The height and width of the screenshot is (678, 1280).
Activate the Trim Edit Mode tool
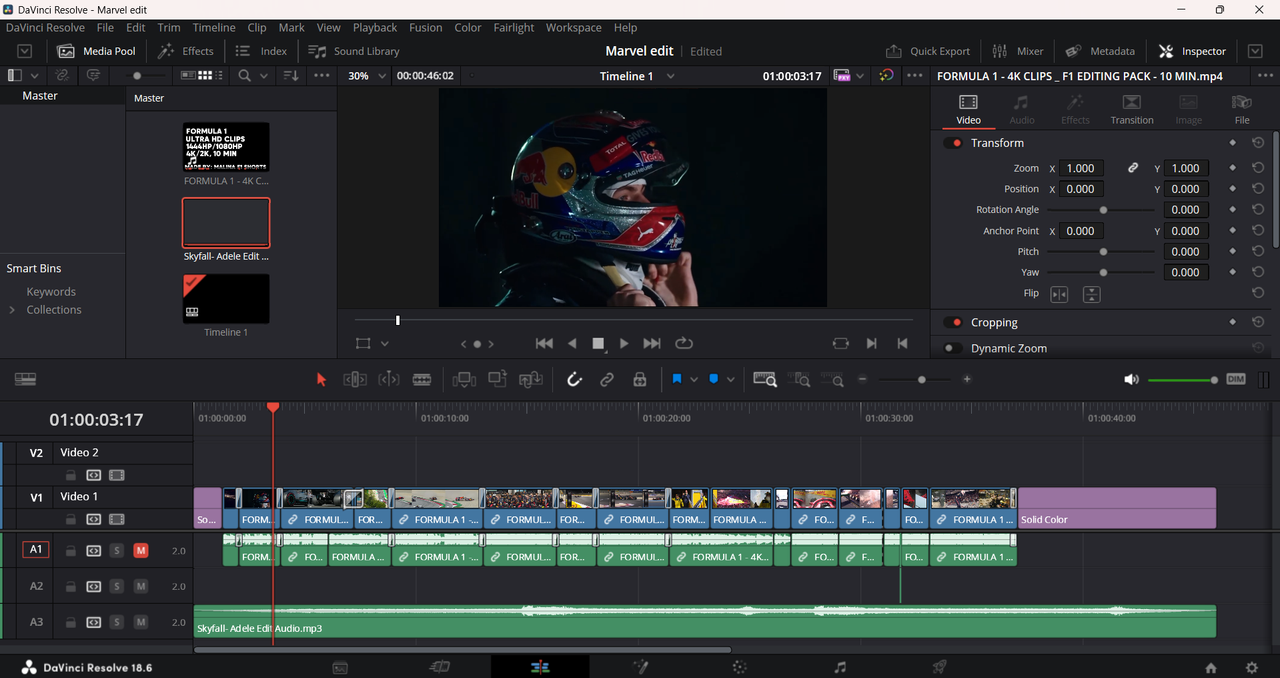coord(355,380)
